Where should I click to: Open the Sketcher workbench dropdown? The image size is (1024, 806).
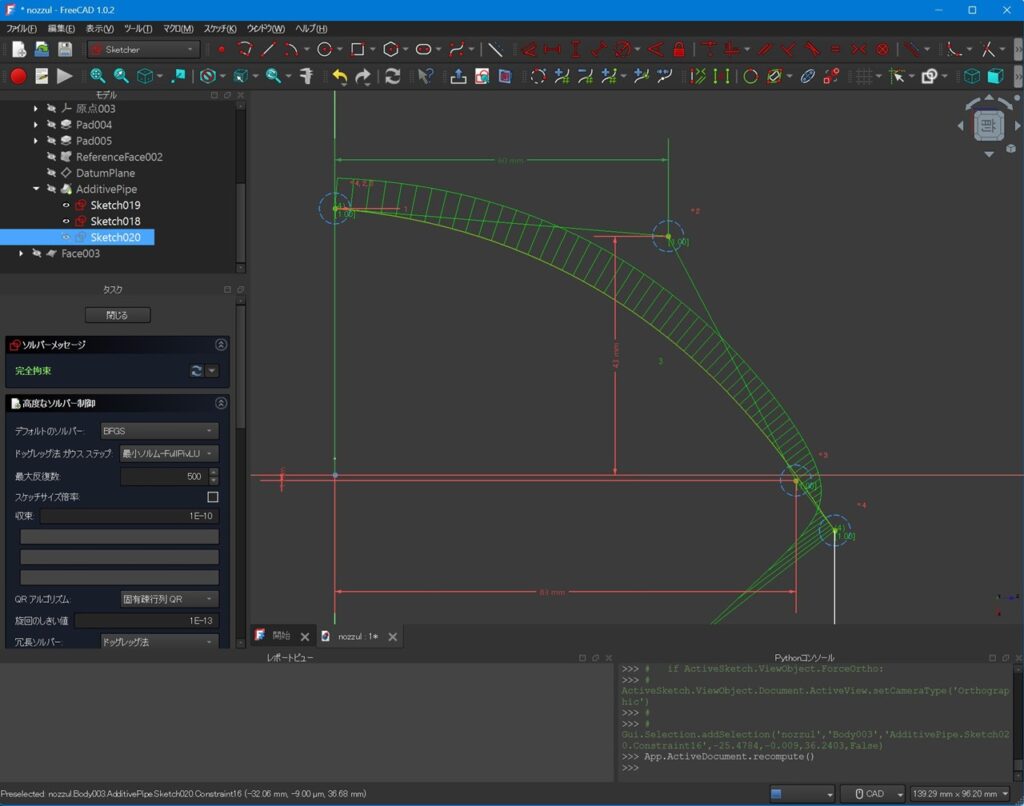click(x=144, y=49)
